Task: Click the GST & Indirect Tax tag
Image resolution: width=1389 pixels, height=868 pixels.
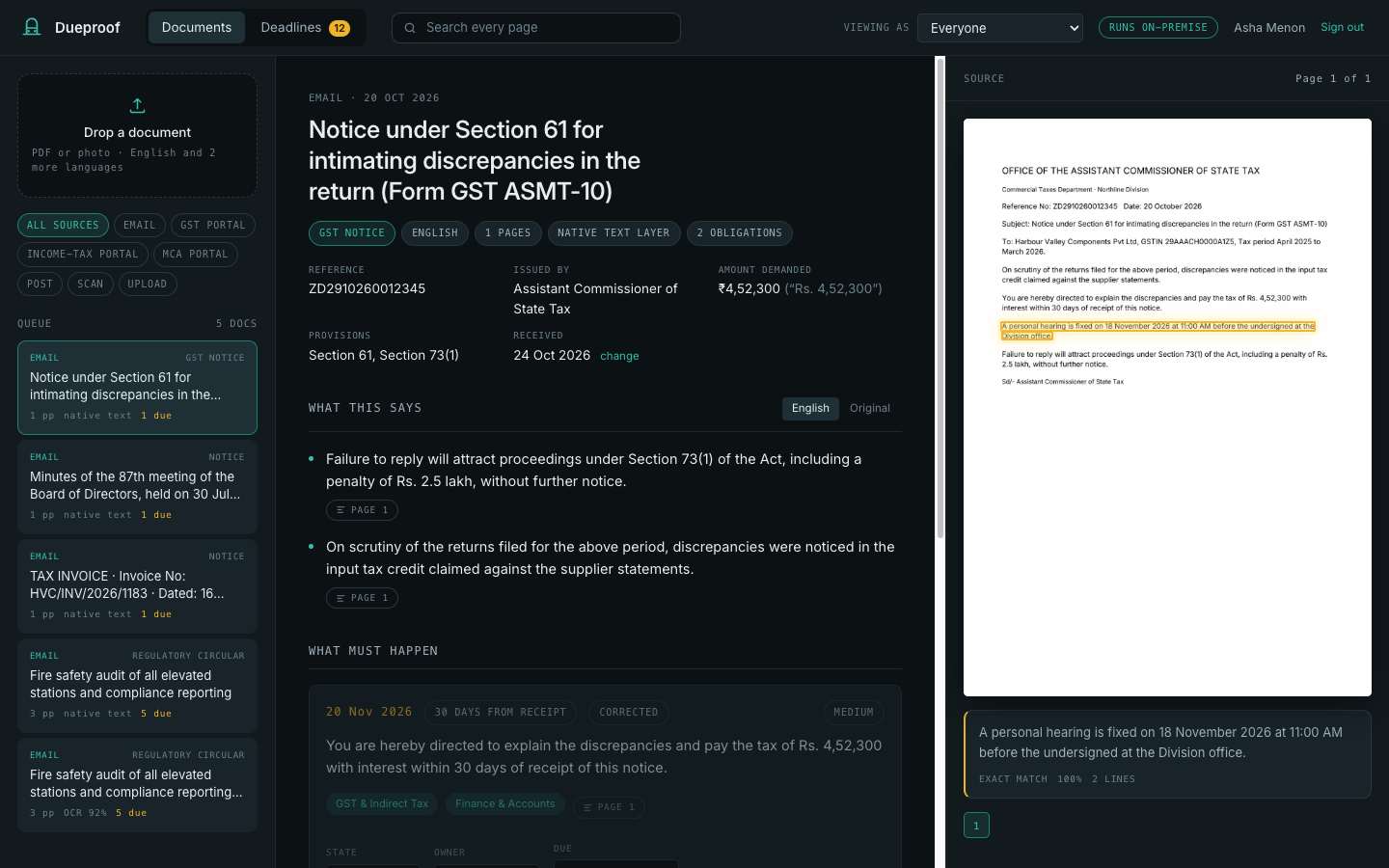Action: click(x=382, y=804)
